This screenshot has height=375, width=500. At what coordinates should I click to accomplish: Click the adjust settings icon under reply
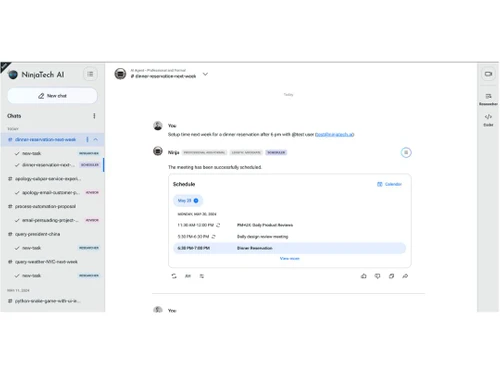point(202,276)
